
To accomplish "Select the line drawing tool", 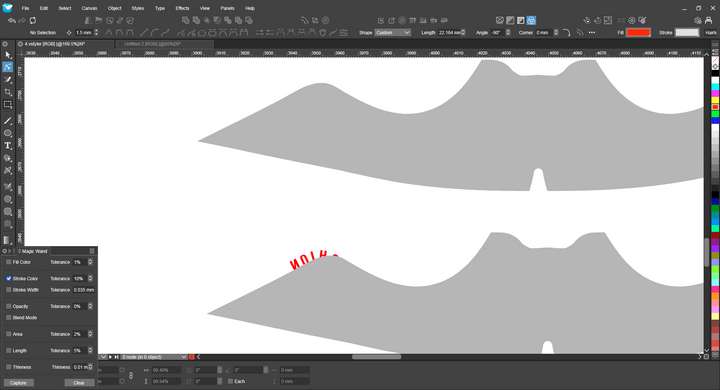I will tap(8, 121).
